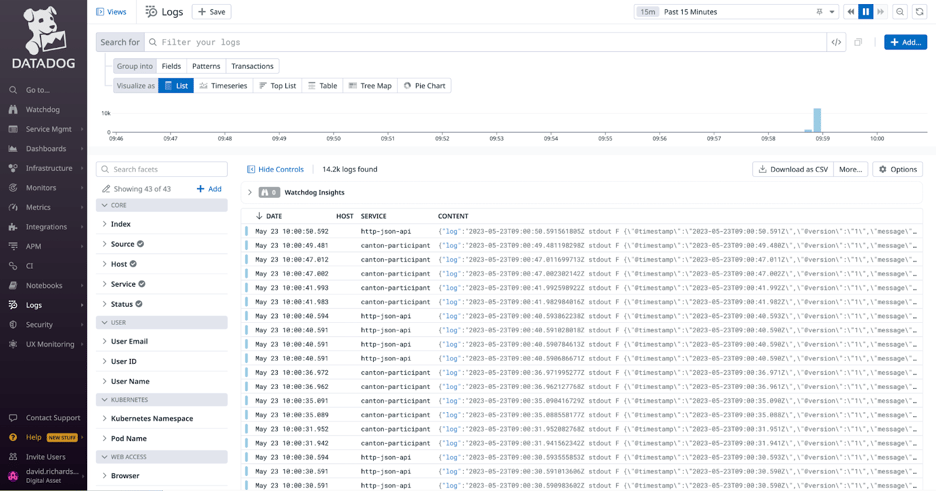This screenshot has height=491, width=936.
Task: Visualize logs as Top List
Action: coord(278,86)
